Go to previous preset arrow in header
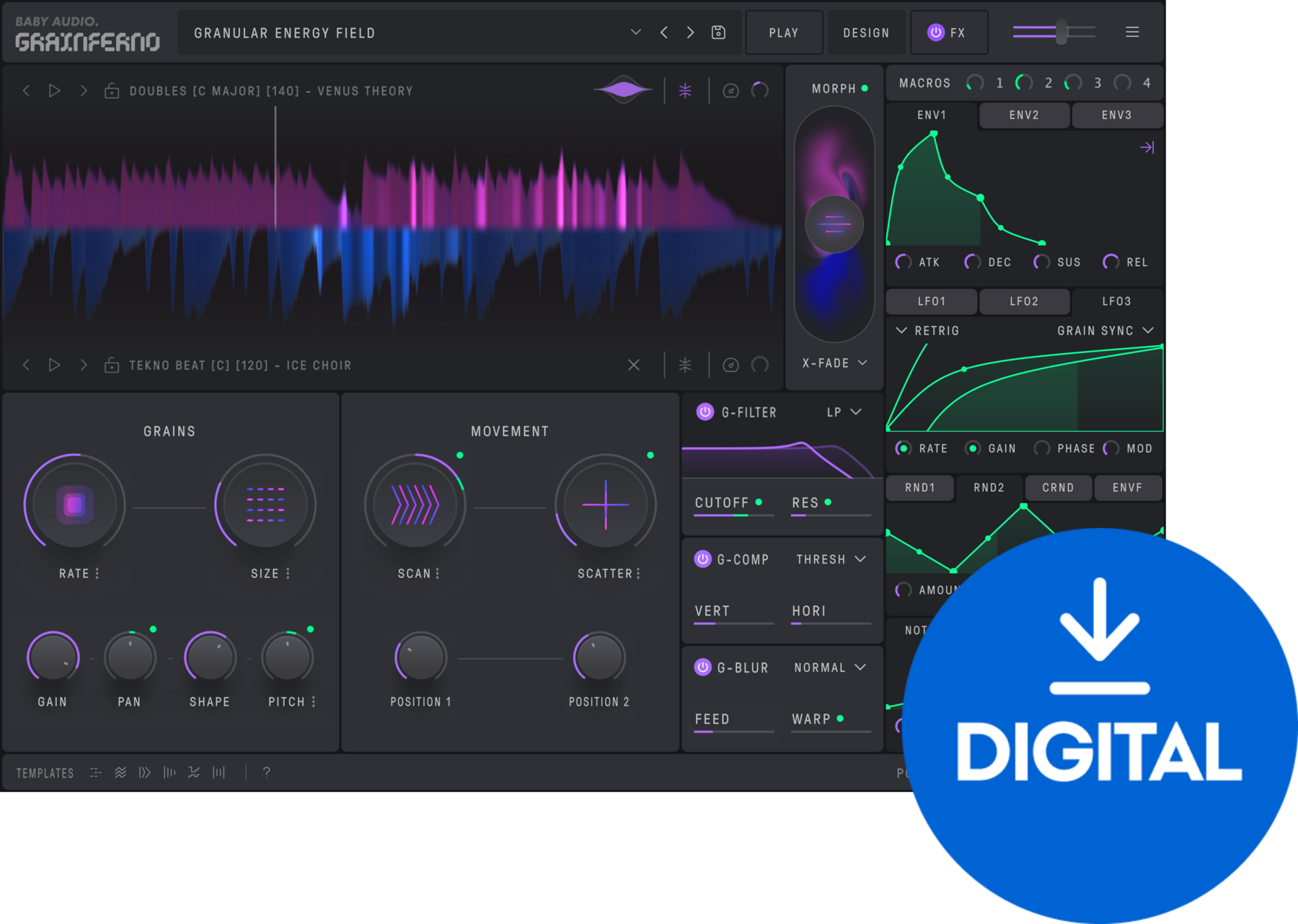The height and width of the screenshot is (924, 1298). [664, 32]
